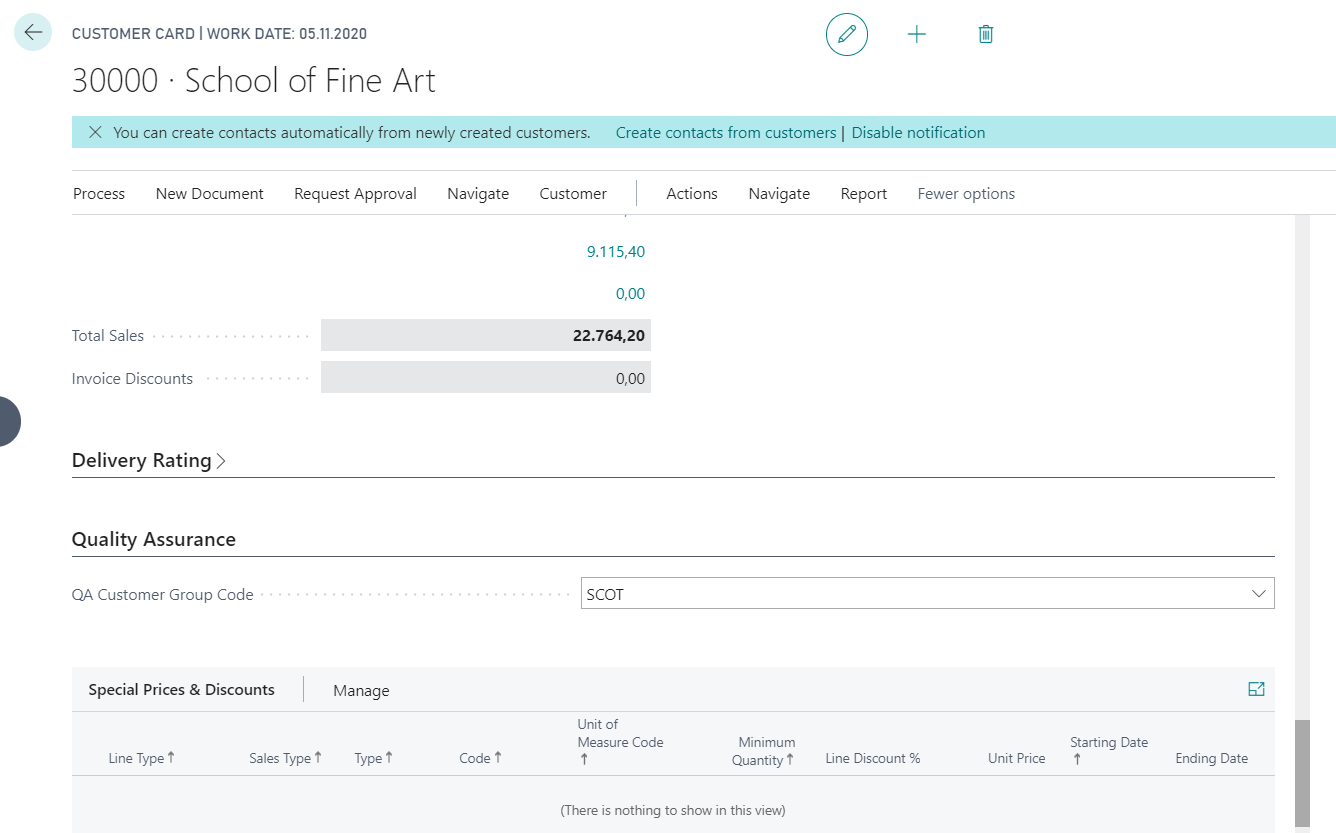This screenshot has height=833, width=1336.
Task: Click Unit Price column header
Action: tap(1016, 758)
